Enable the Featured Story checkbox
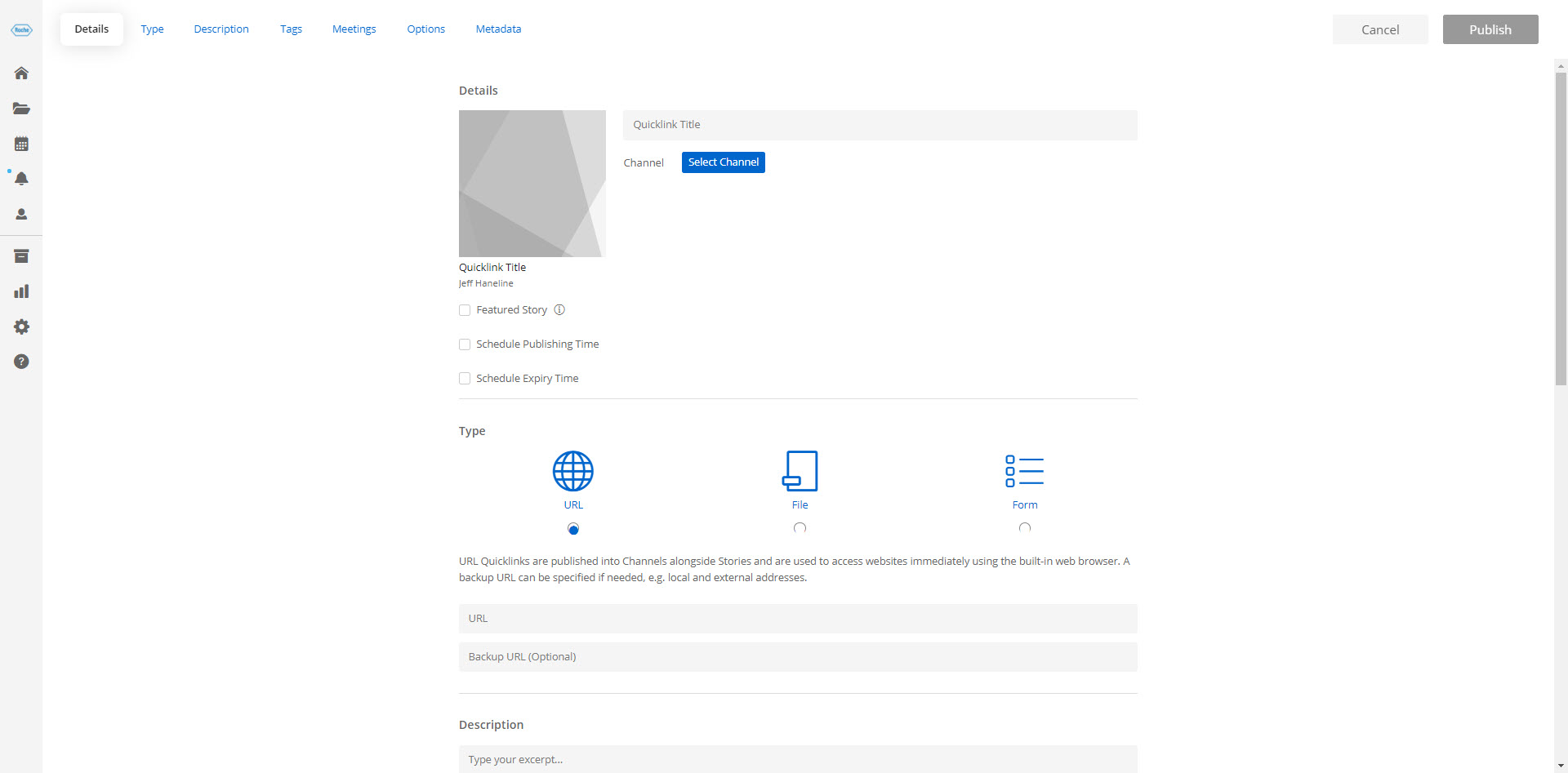 tap(465, 310)
